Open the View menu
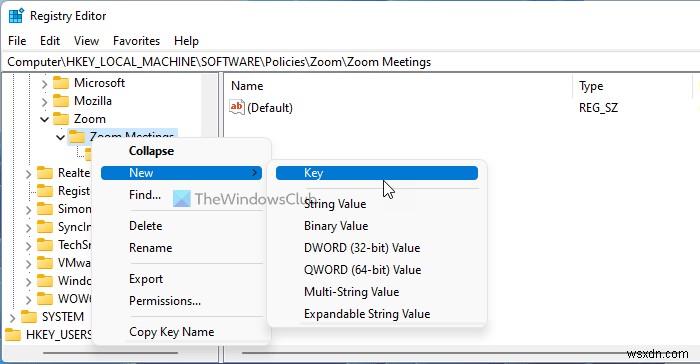 86,41
